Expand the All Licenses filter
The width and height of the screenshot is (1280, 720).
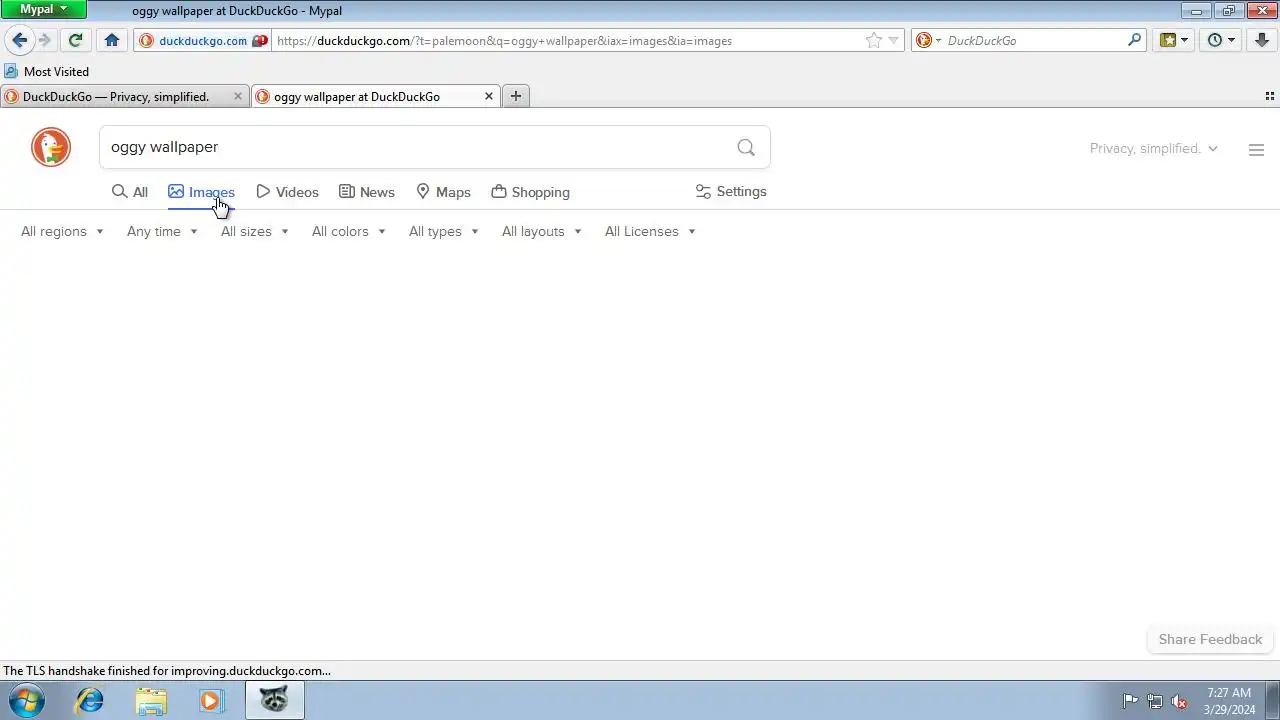[650, 231]
